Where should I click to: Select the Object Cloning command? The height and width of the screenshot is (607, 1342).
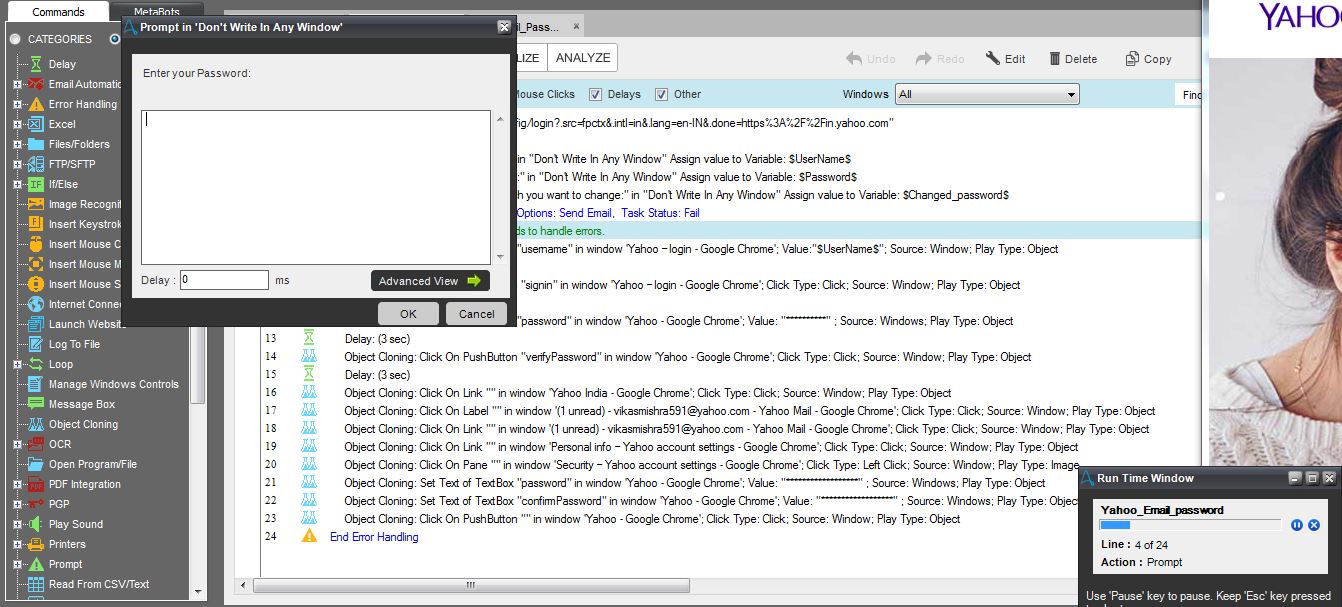pos(83,424)
